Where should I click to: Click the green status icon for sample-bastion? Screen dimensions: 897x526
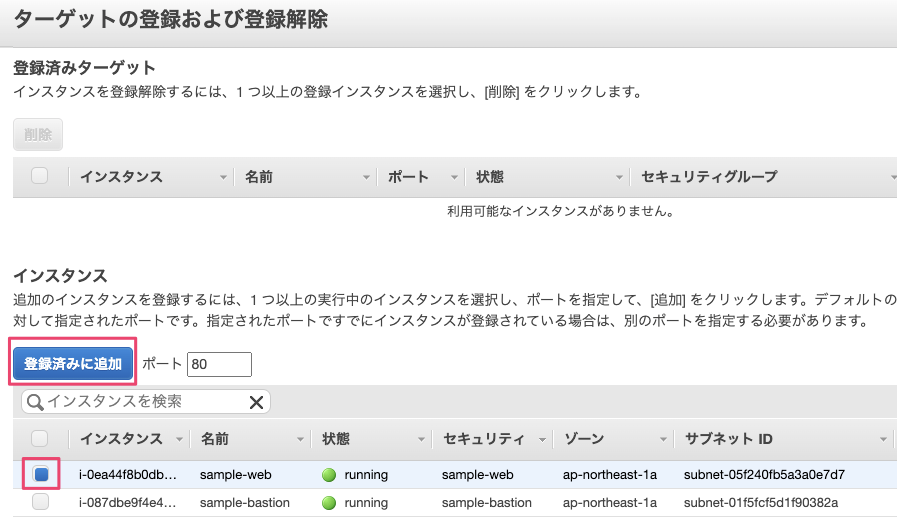click(x=328, y=502)
